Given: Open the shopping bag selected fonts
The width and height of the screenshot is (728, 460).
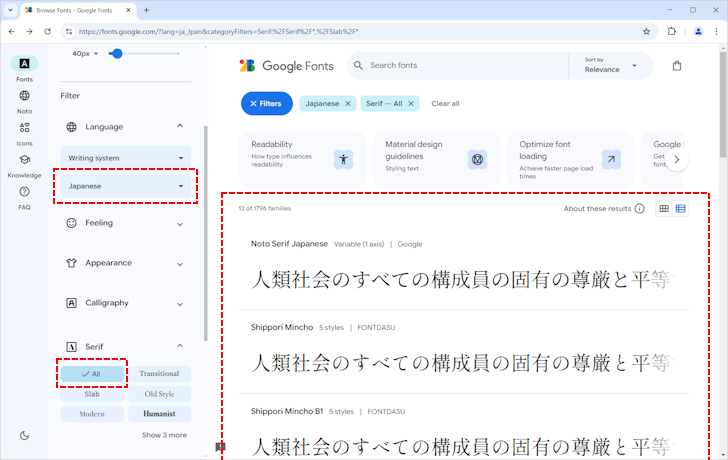Looking at the screenshot, I should click(x=677, y=65).
